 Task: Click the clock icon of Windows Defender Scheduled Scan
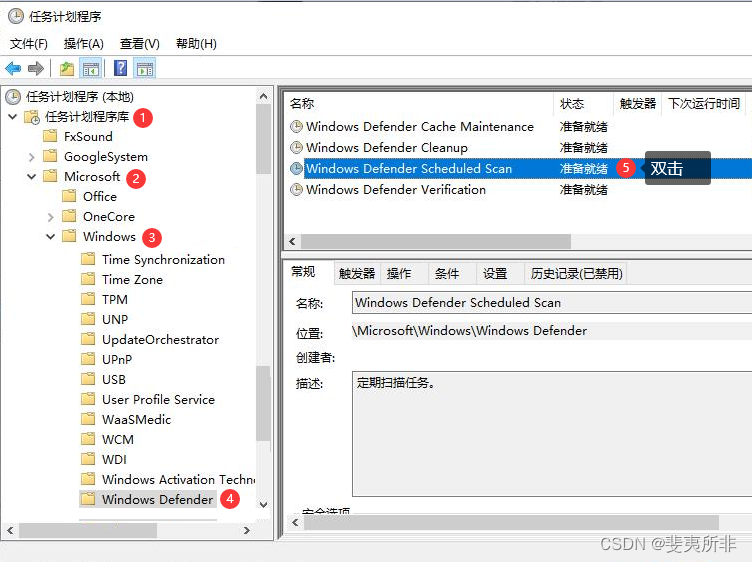[296, 168]
